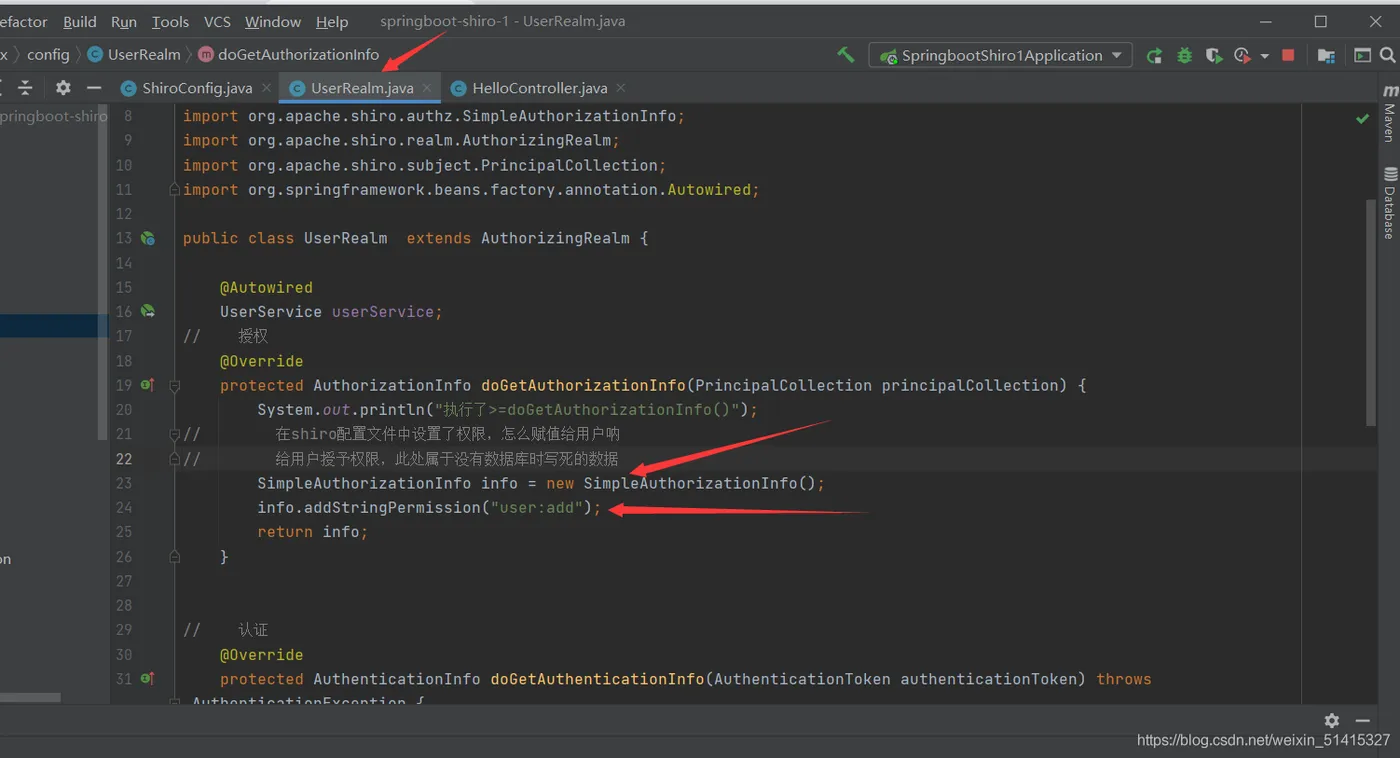The width and height of the screenshot is (1400, 758).
Task: Hide bottom panel with minus icon
Action: pyautogui.click(x=1363, y=720)
